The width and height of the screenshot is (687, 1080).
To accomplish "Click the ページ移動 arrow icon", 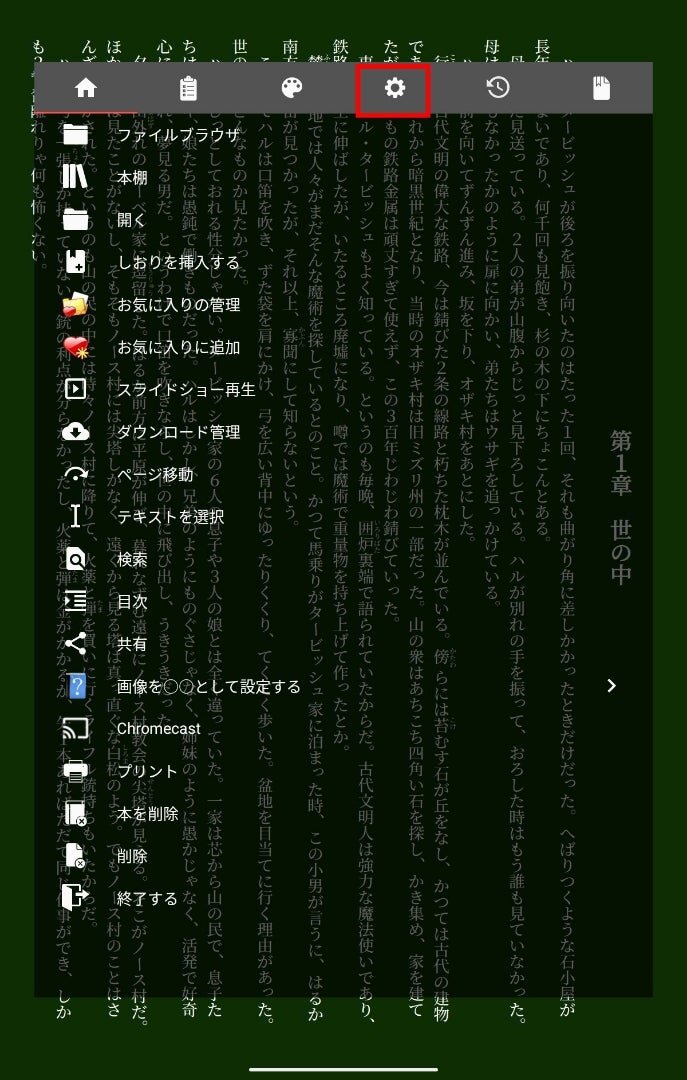I will [x=75, y=475].
